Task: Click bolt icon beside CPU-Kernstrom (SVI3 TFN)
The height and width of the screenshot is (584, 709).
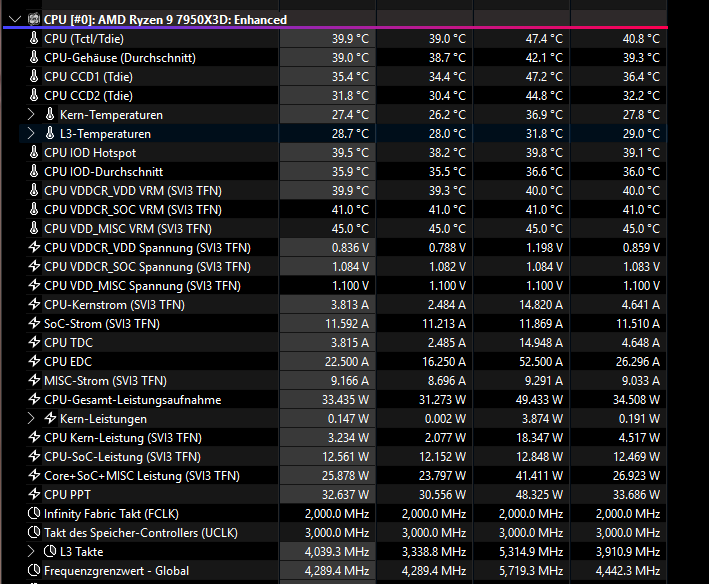Action: coord(34,304)
